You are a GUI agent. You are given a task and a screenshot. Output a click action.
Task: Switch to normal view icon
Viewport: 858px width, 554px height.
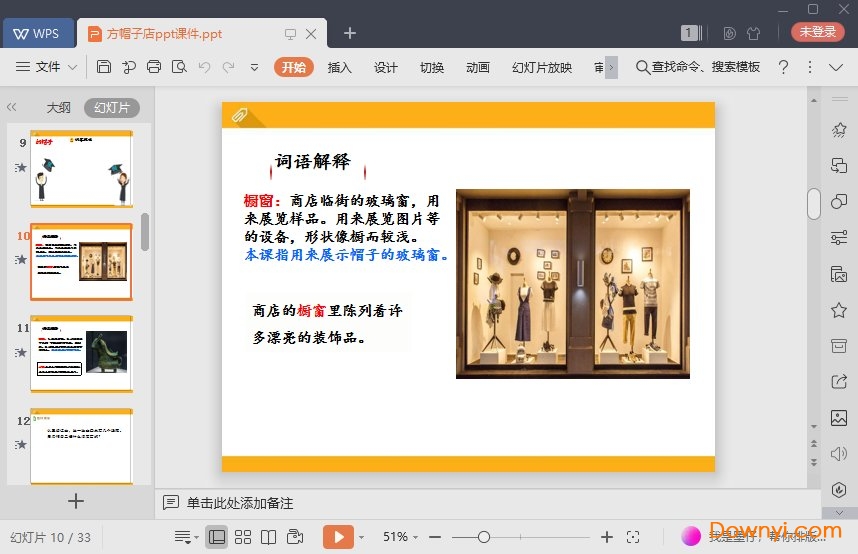217,537
